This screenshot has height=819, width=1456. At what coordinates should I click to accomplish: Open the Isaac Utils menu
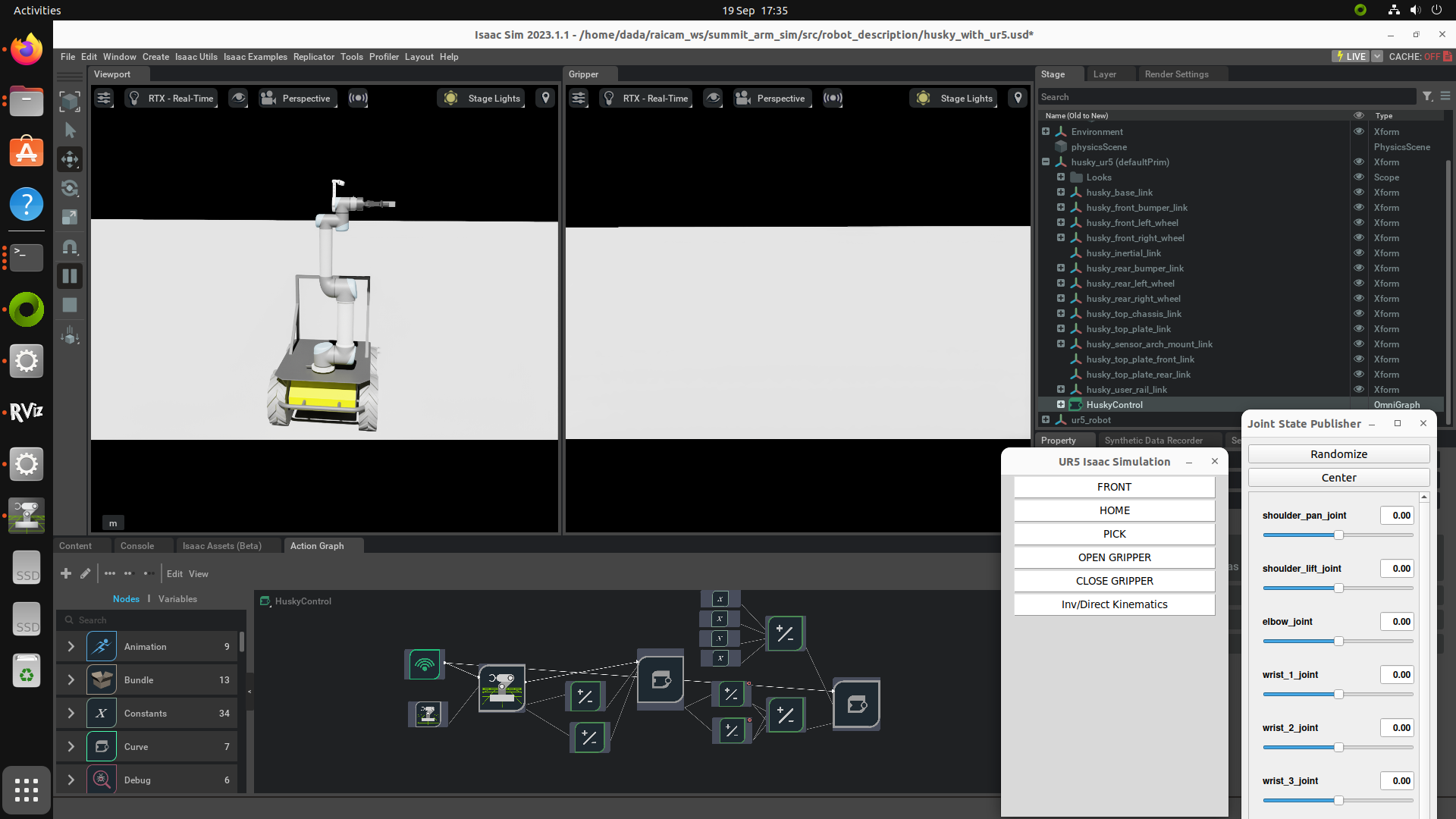196,57
